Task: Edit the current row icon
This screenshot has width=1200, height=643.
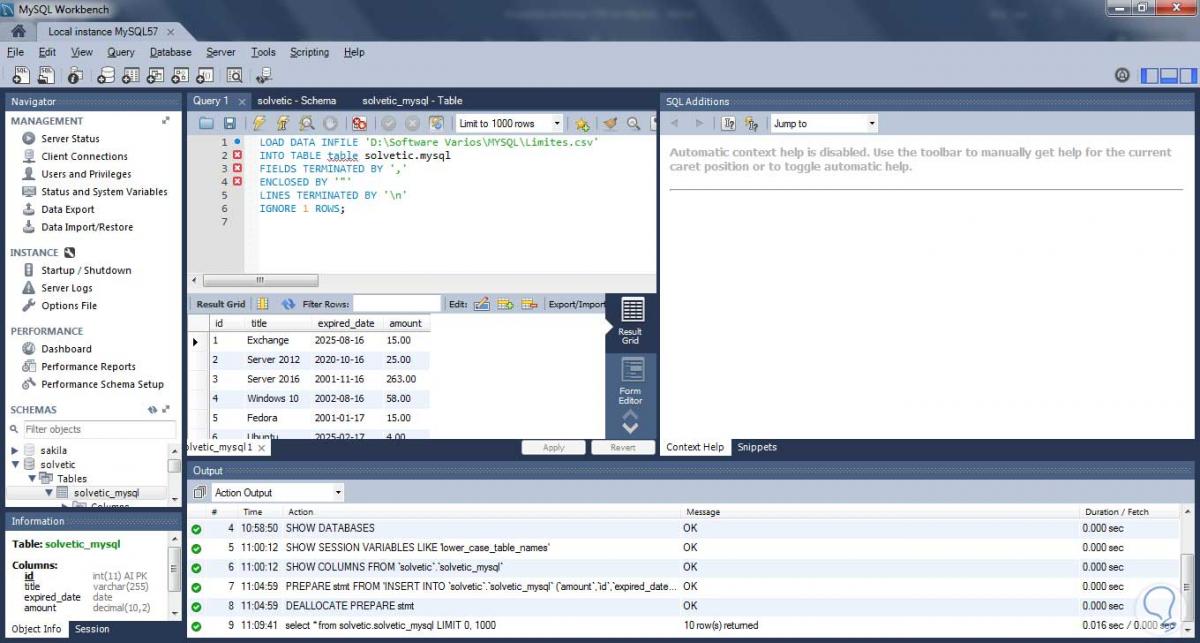Action: click(481, 303)
